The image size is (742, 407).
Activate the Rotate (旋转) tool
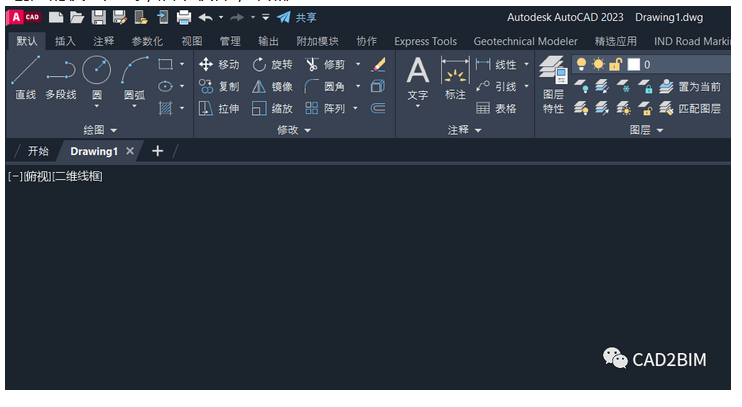272,64
